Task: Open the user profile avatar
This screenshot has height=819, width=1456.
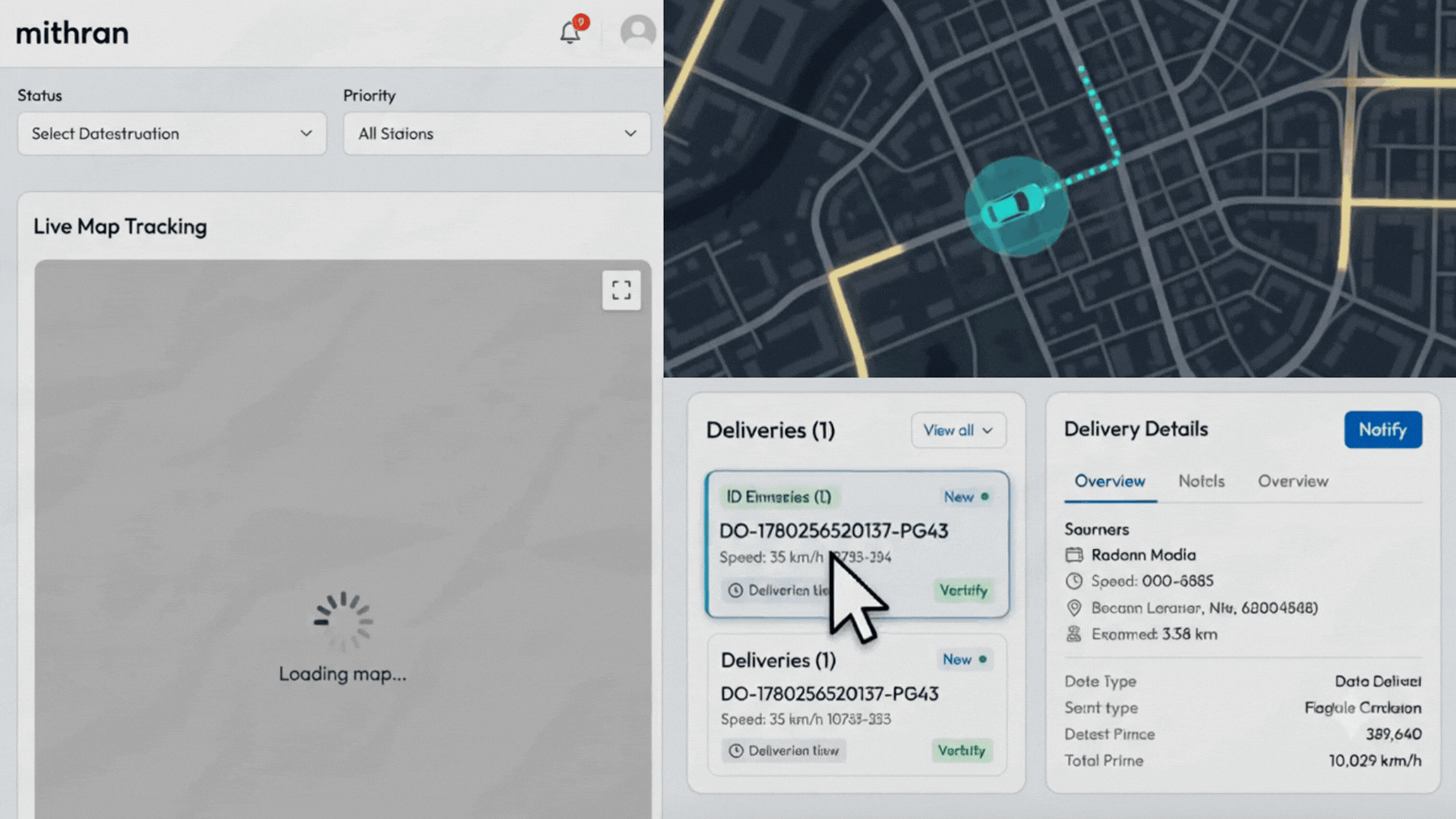Action: (x=638, y=33)
